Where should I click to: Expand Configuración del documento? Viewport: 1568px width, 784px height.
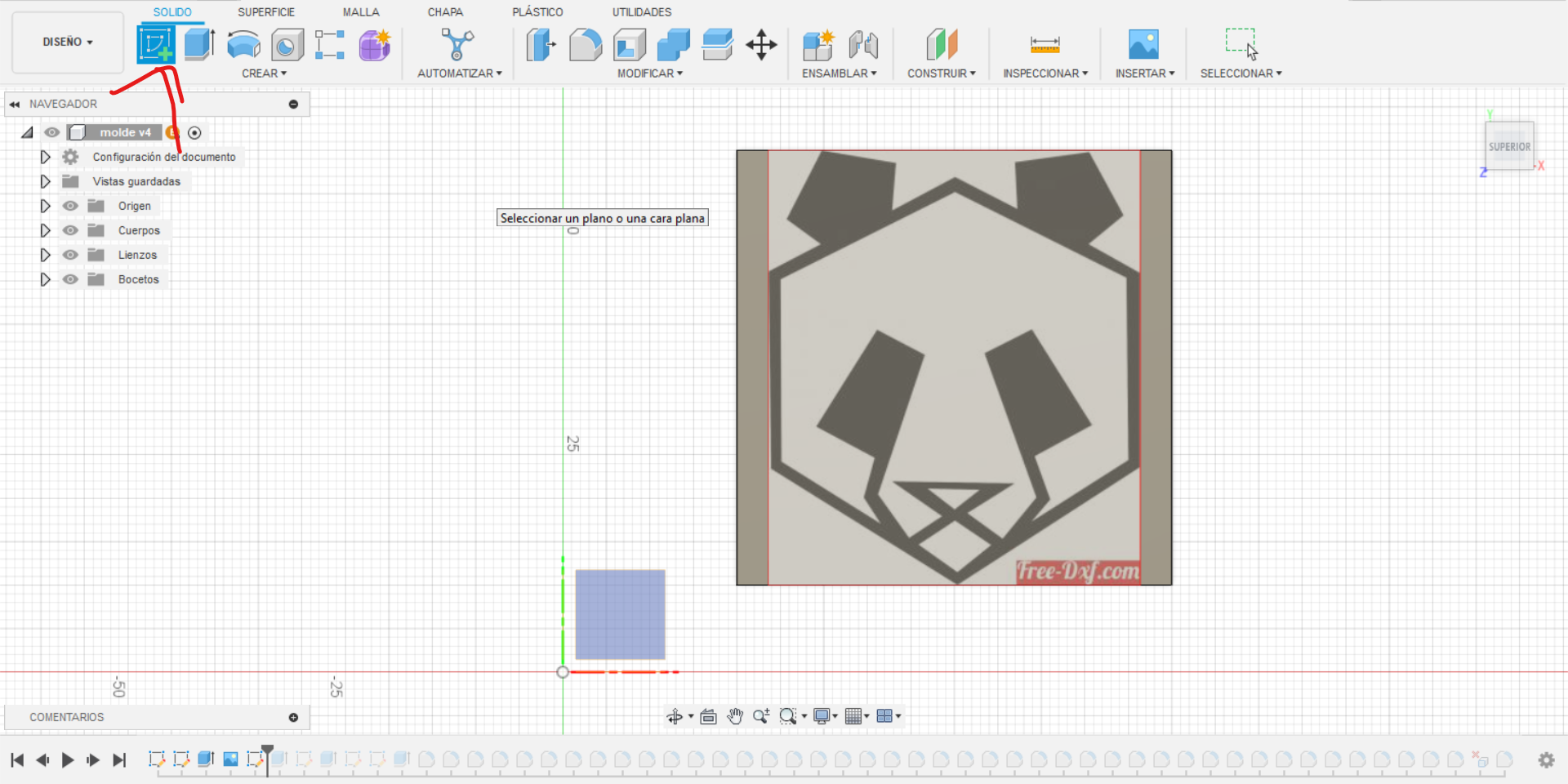point(45,157)
